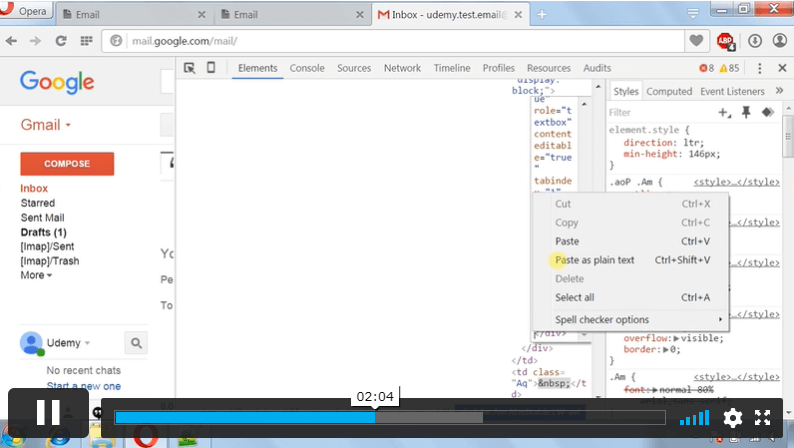Open the Opera menu button
The width and height of the screenshot is (794, 448).
pyautogui.click(x=25, y=10)
